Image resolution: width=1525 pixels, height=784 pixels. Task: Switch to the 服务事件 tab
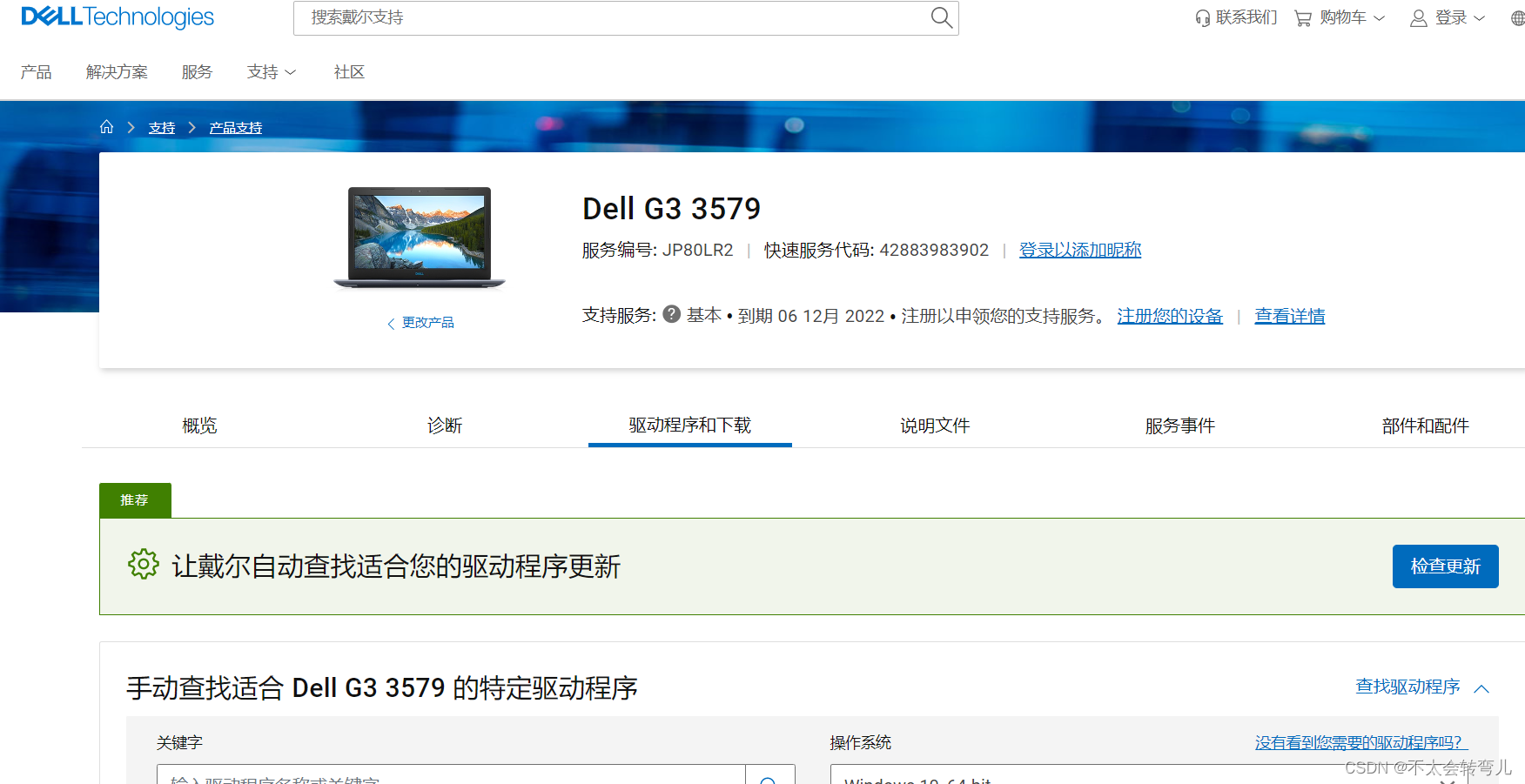1179,426
